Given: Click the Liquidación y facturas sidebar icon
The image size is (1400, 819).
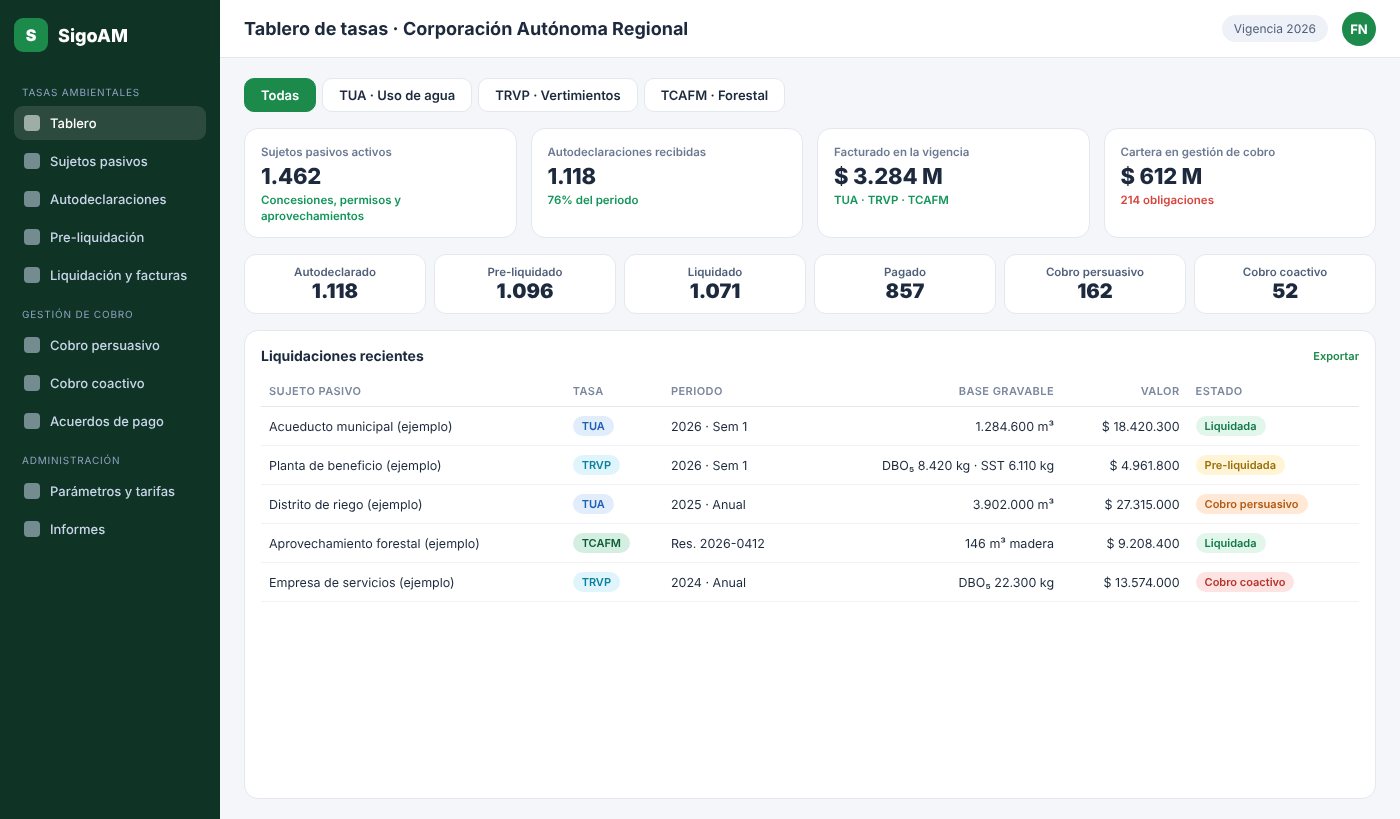Looking at the screenshot, I should (32, 275).
